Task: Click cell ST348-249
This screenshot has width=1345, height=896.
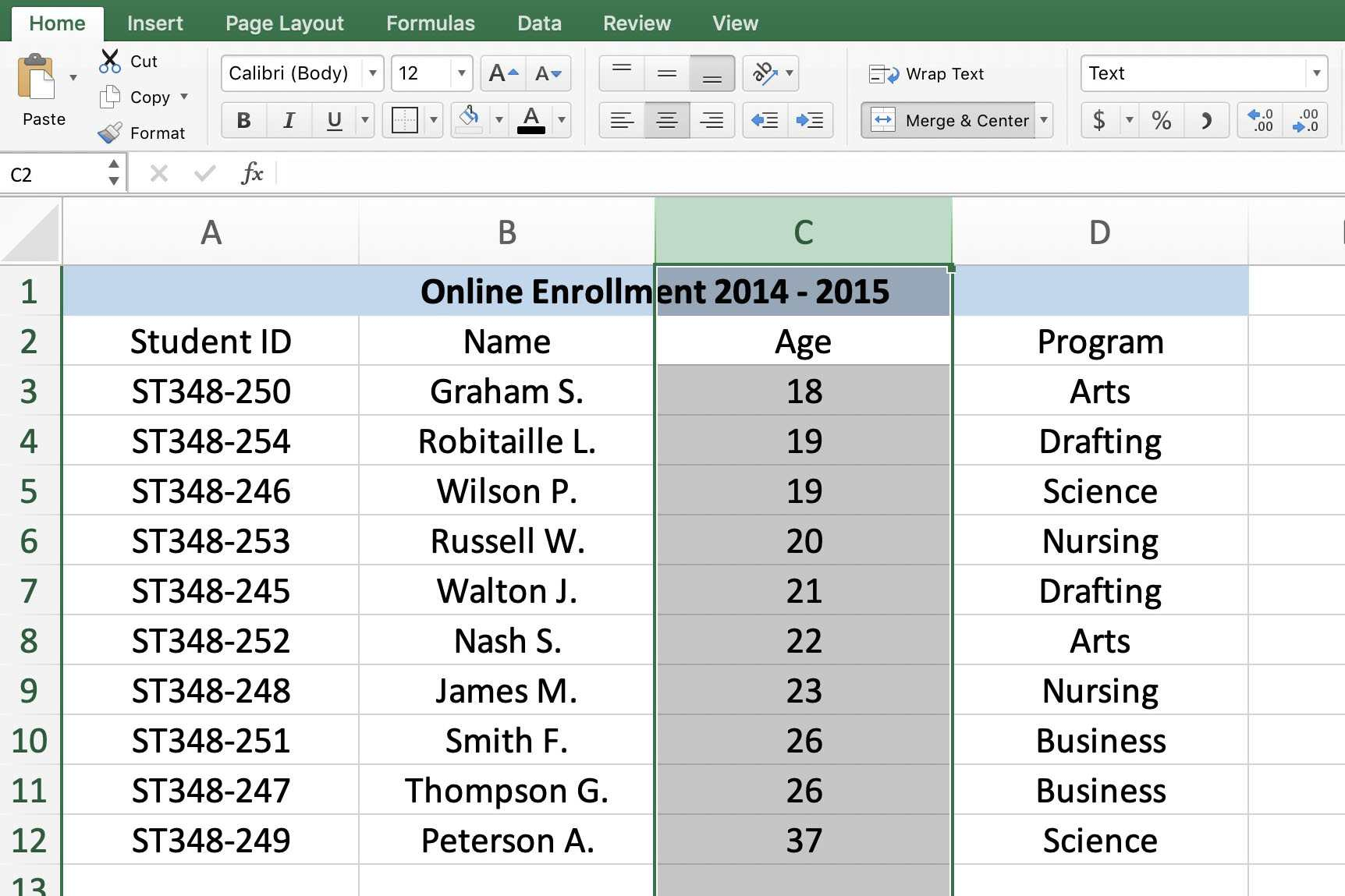Action: pyautogui.click(x=211, y=840)
